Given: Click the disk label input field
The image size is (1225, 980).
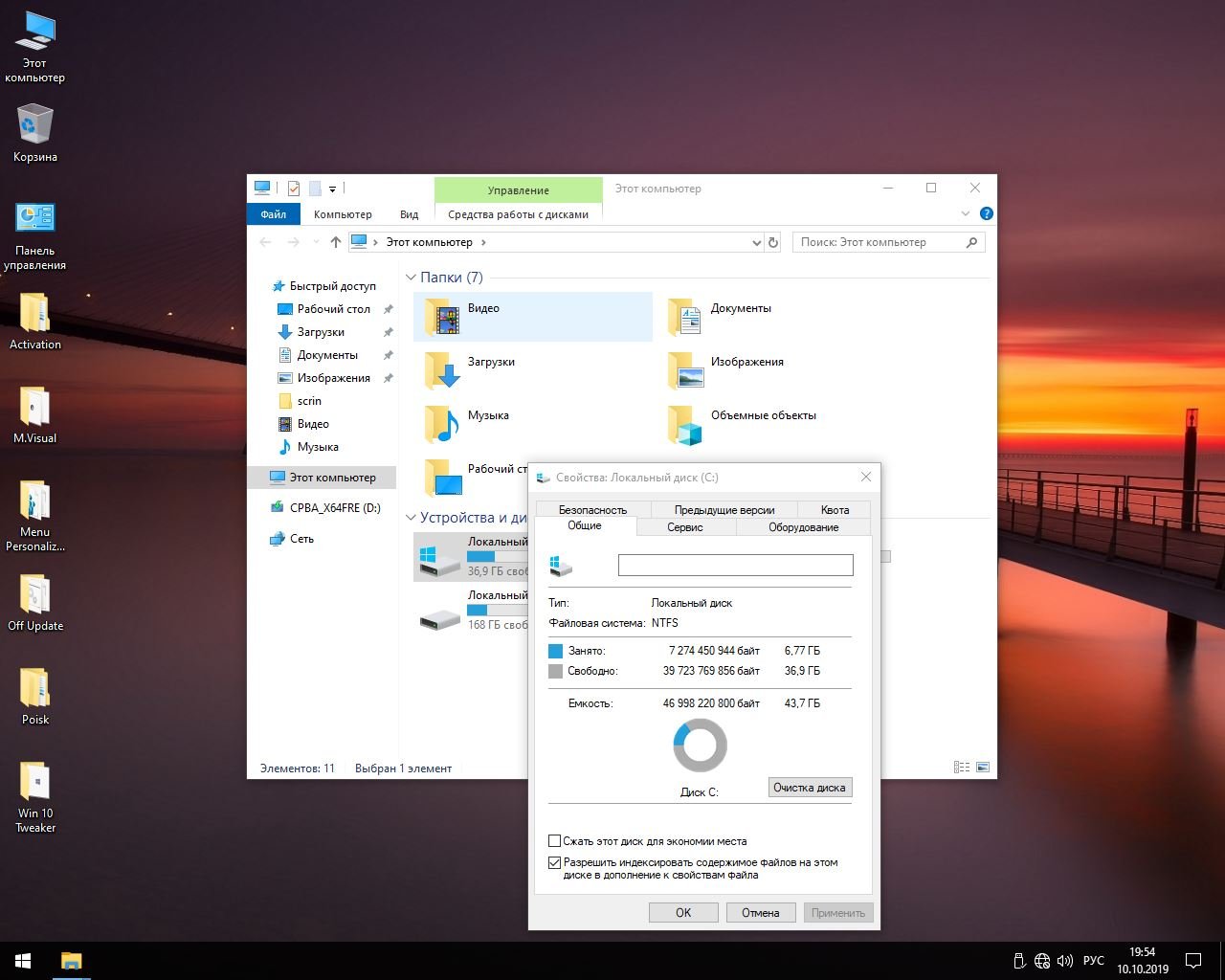Looking at the screenshot, I should 735,565.
